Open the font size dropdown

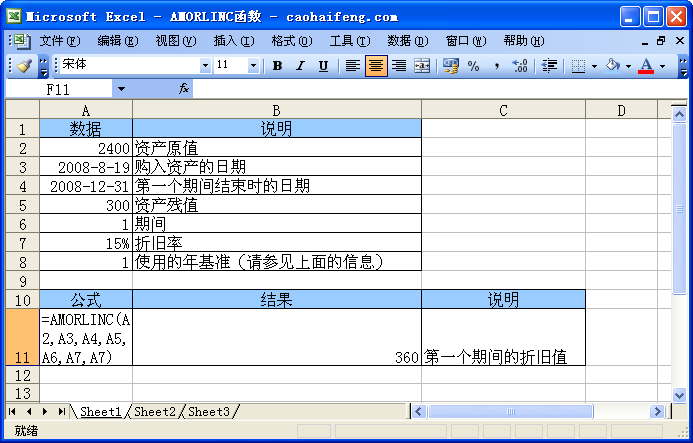coord(253,66)
